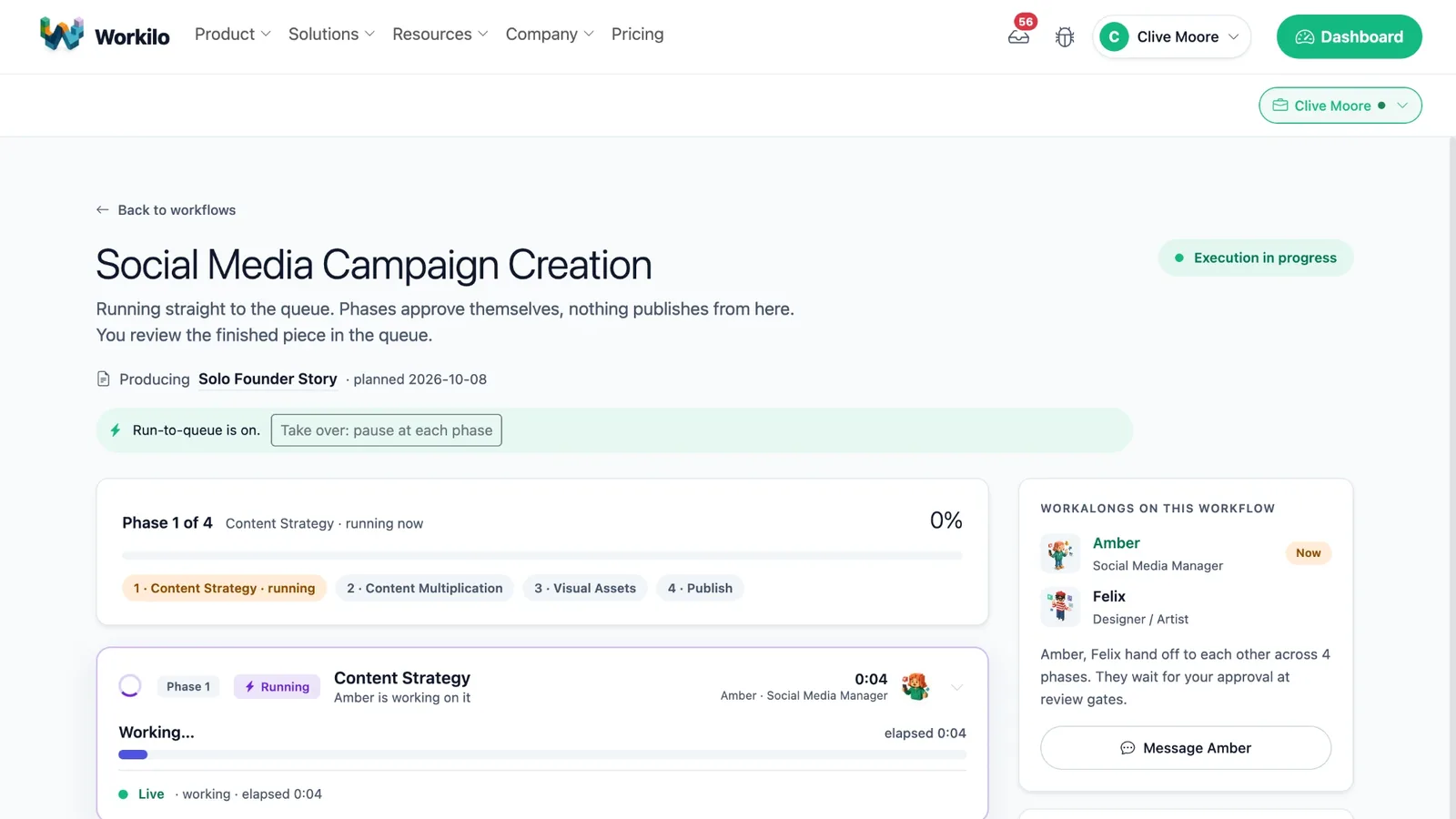Click the Phase 1 label badge
The image size is (1456, 819).
tap(188, 687)
